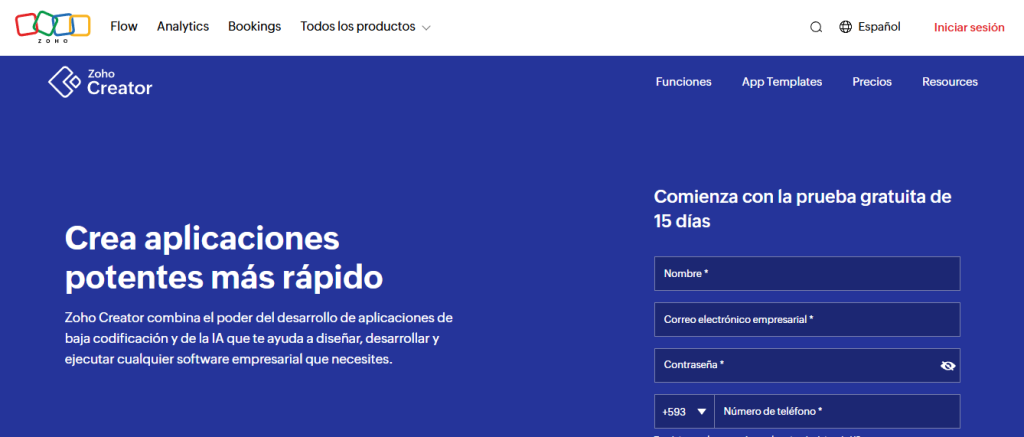Image resolution: width=1024 pixels, height=437 pixels.
Task: Select Español language option
Action: 879,27
